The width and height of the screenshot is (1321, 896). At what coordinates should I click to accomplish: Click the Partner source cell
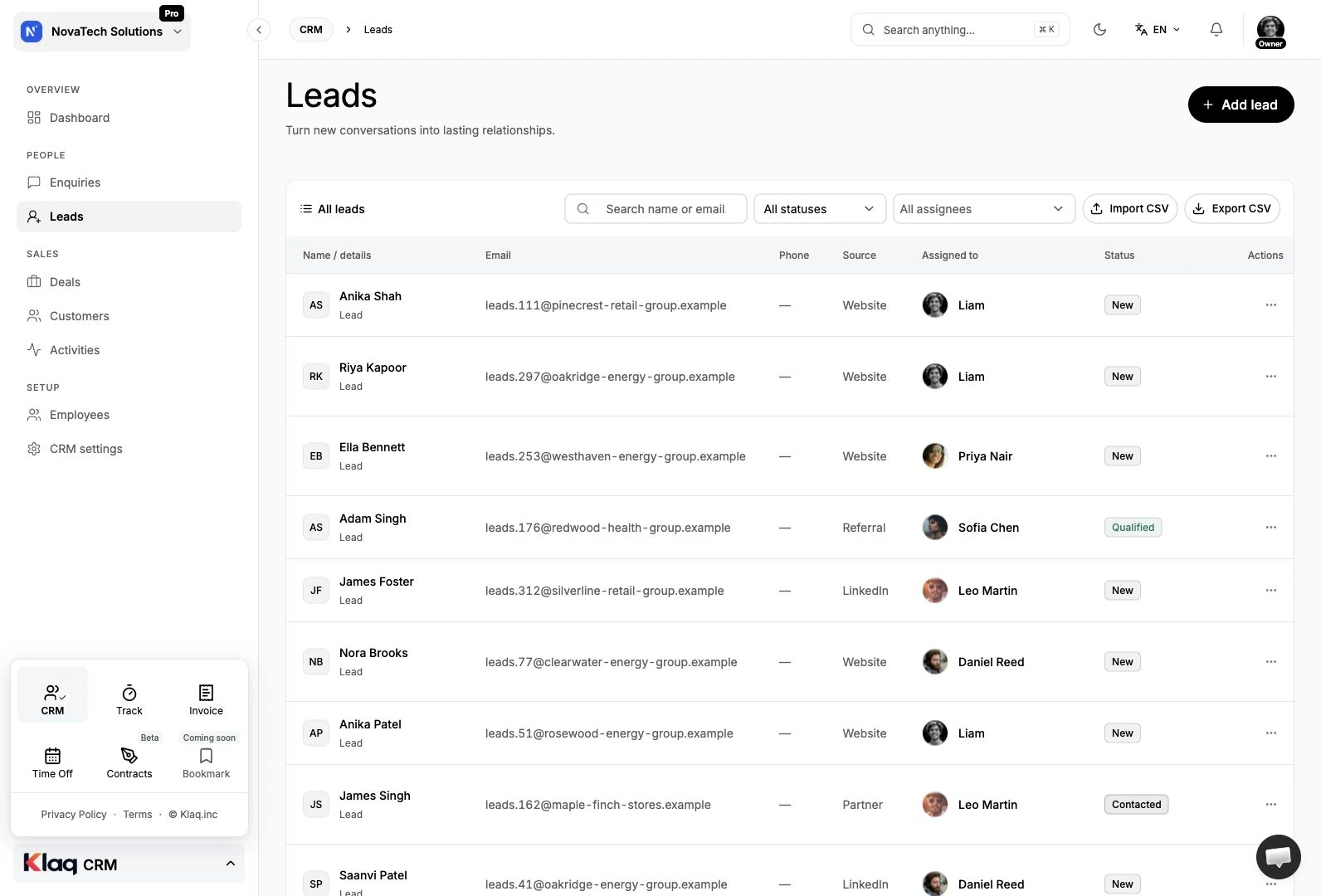tap(862, 805)
